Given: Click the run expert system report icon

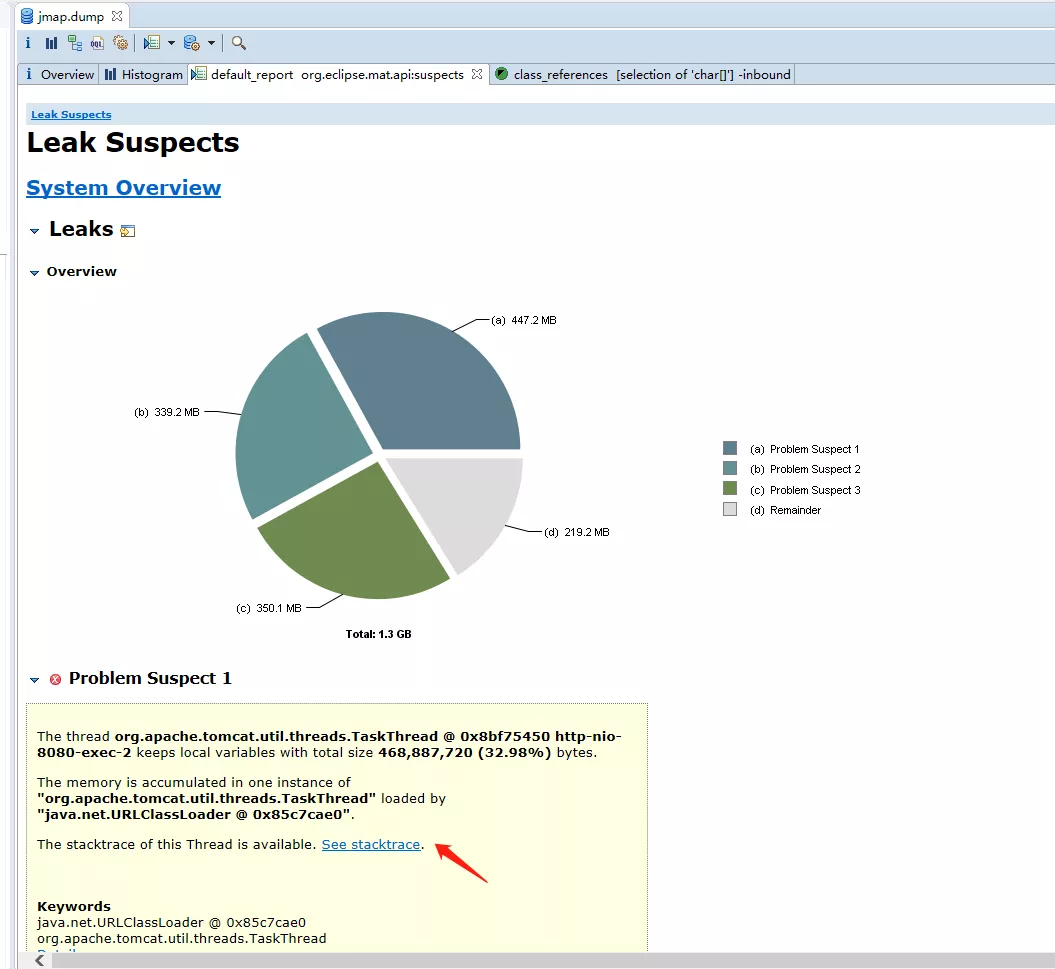Looking at the screenshot, I should point(152,43).
